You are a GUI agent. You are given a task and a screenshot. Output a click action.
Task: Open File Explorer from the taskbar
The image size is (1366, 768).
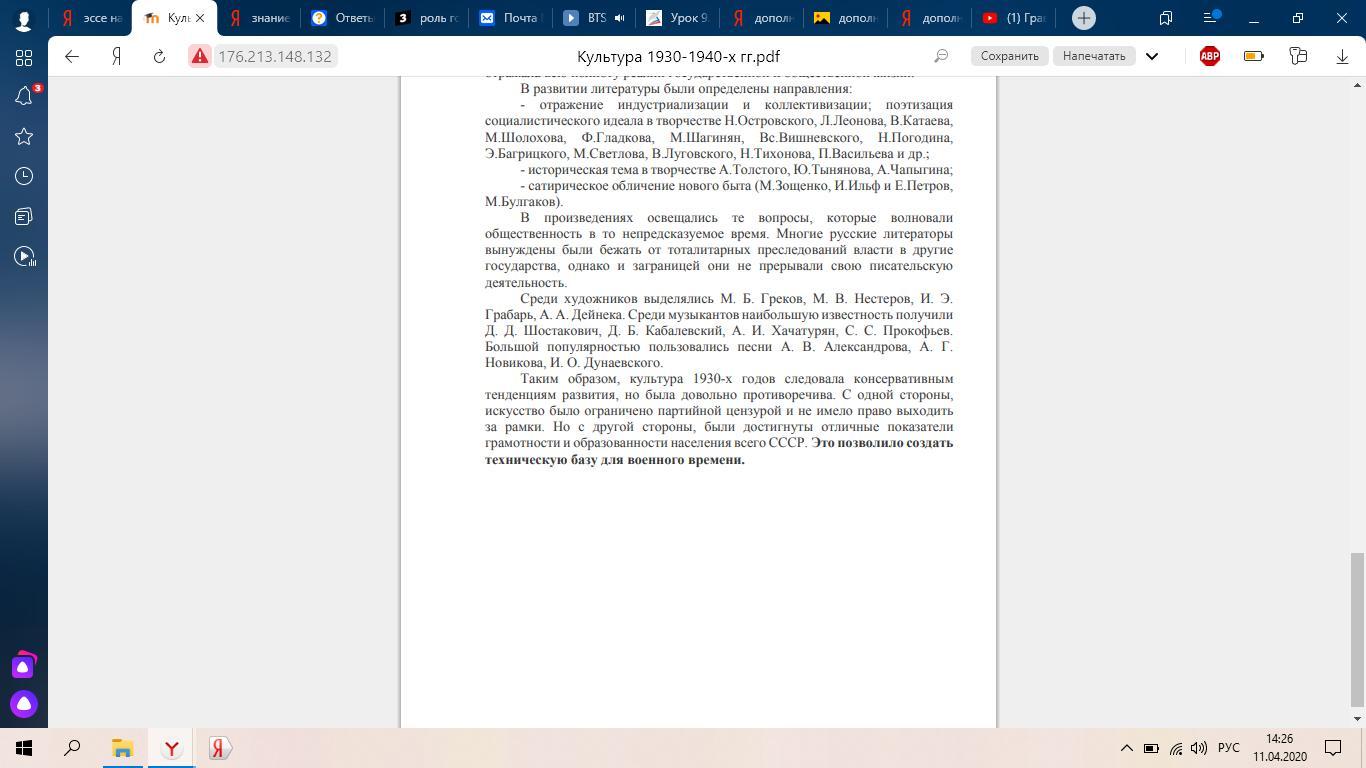tap(122, 748)
